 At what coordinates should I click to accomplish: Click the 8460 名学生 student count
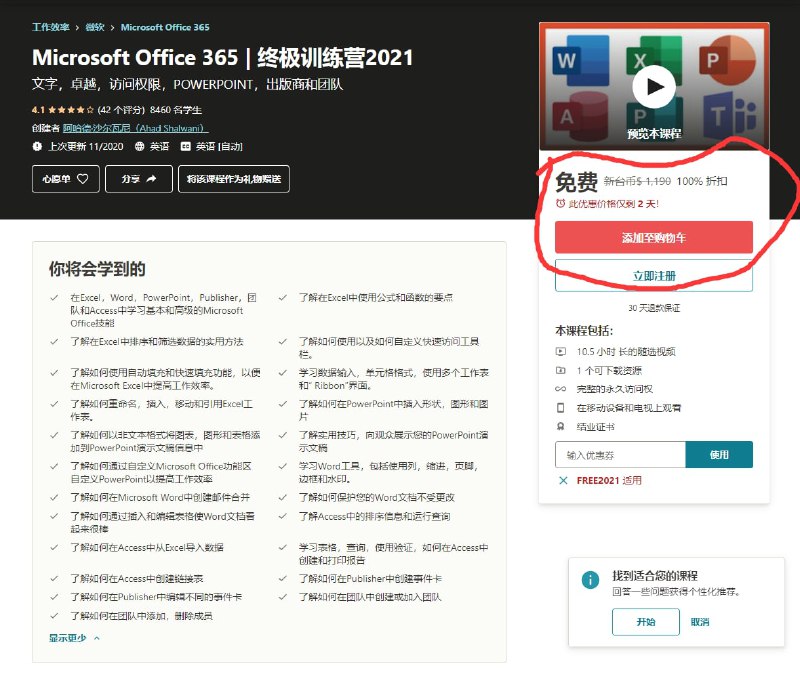click(176, 110)
